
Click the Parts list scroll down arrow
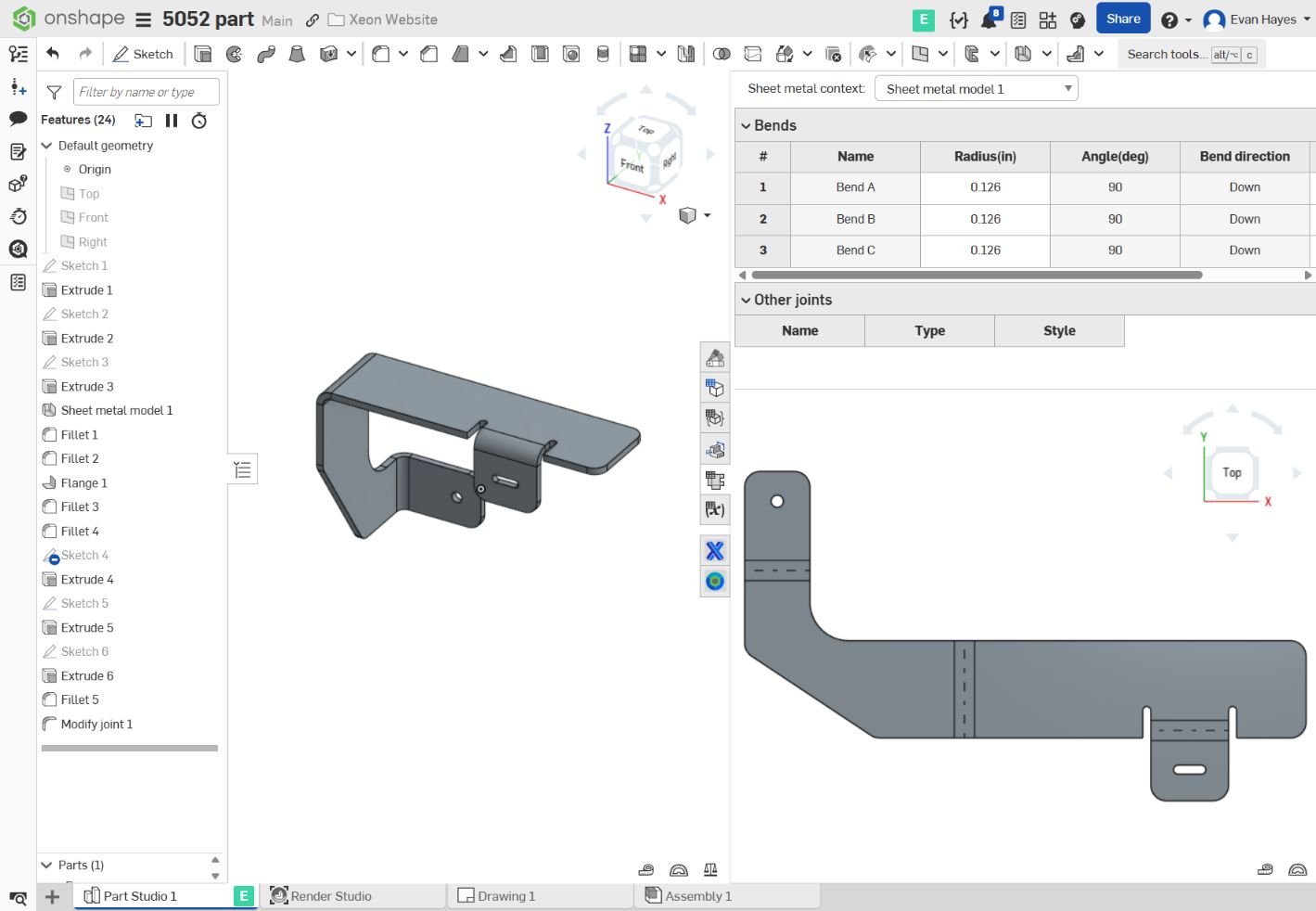[x=215, y=876]
